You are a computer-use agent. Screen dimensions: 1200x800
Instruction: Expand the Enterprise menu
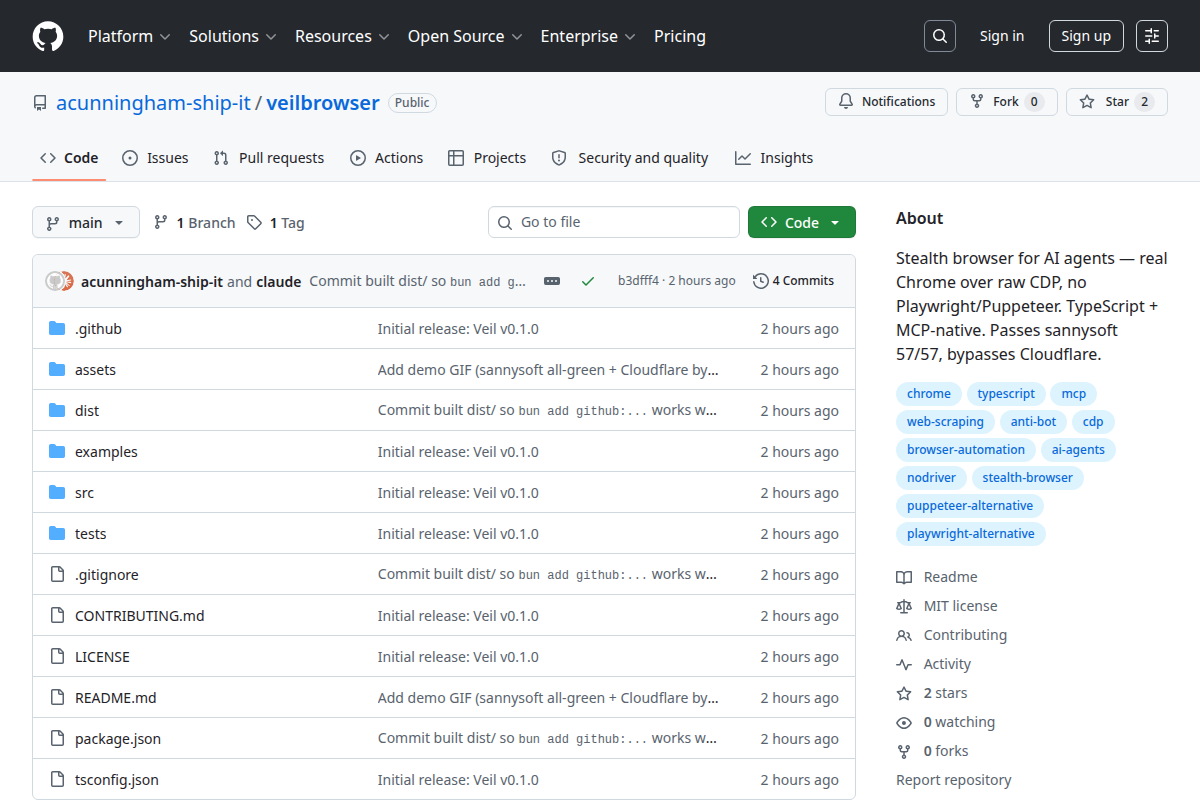tap(588, 36)
